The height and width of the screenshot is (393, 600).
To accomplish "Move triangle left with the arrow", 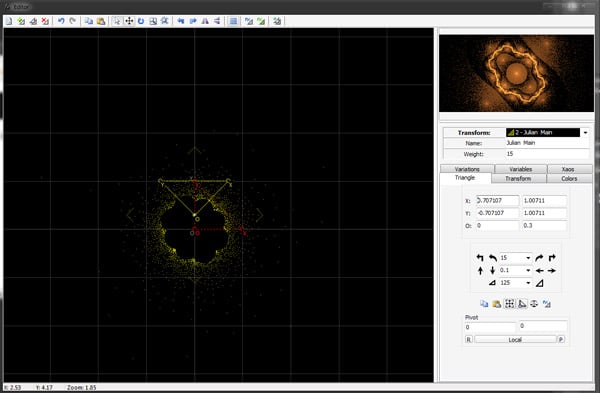I will (x=540, y=271).
